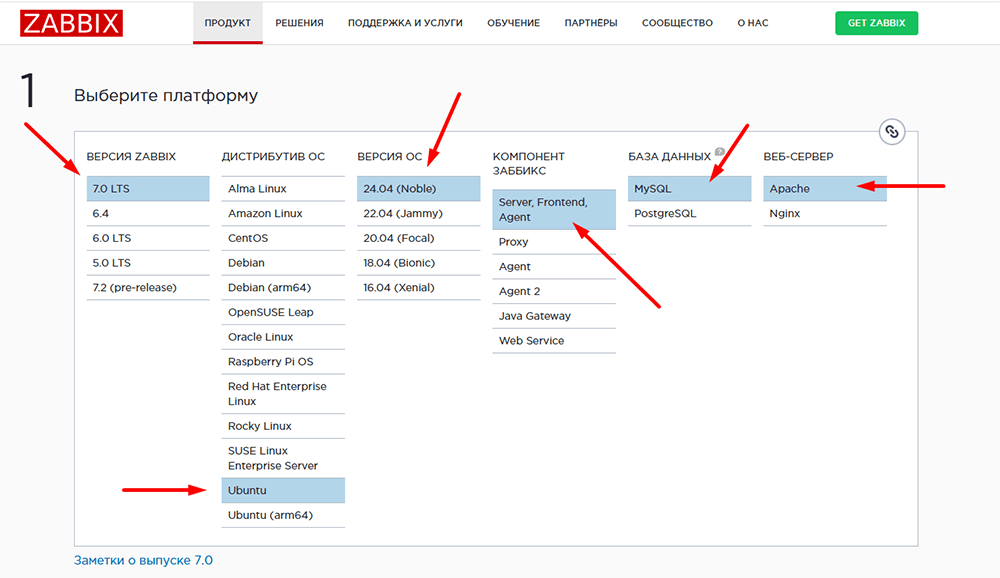Choose Apache web server
1000x578 pixels.
coord(825,189)
